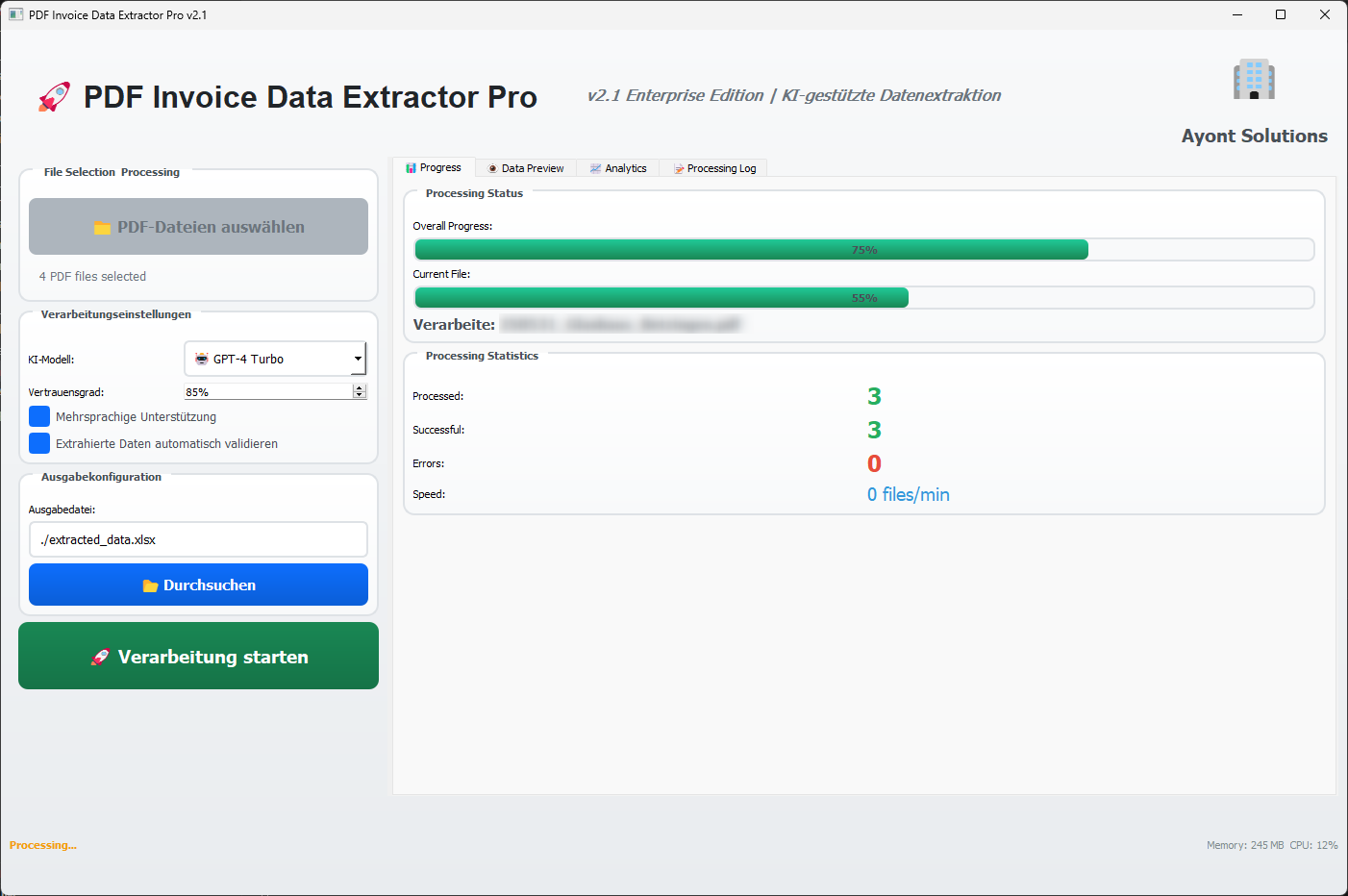The image size is (1348, 896).
Task: Click the rocket icon on Verarbeitung starten
Action: click(x=100, y=658)
